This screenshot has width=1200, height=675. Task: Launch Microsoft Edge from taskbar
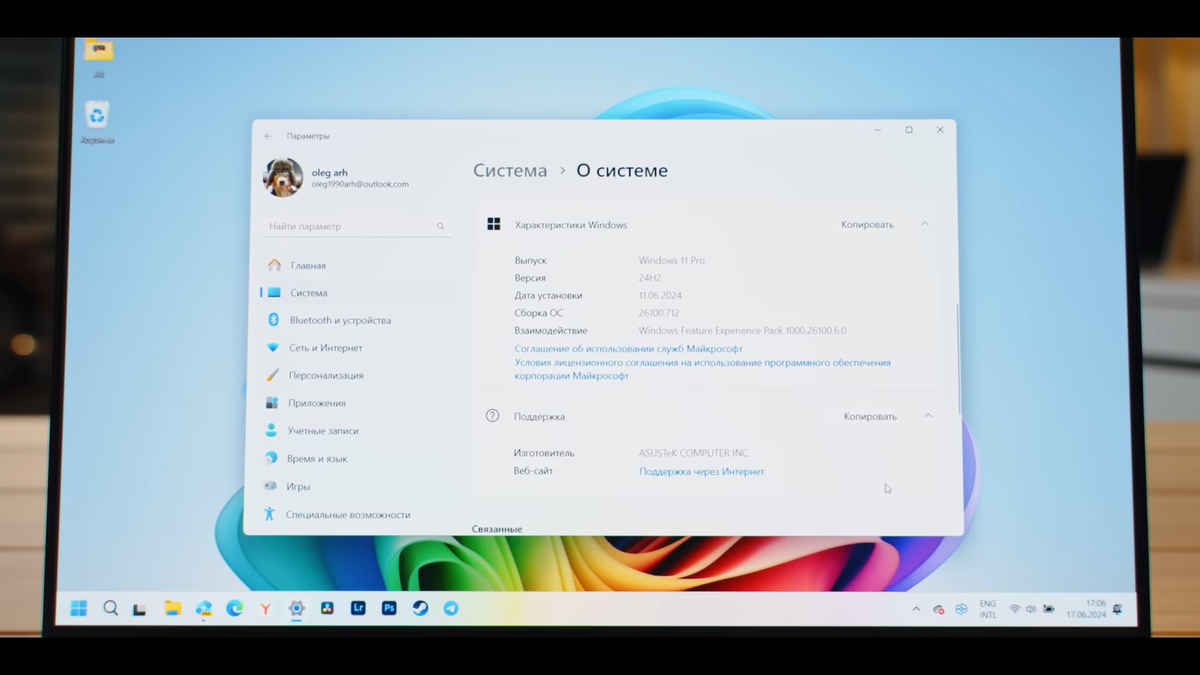click(234, 608)
